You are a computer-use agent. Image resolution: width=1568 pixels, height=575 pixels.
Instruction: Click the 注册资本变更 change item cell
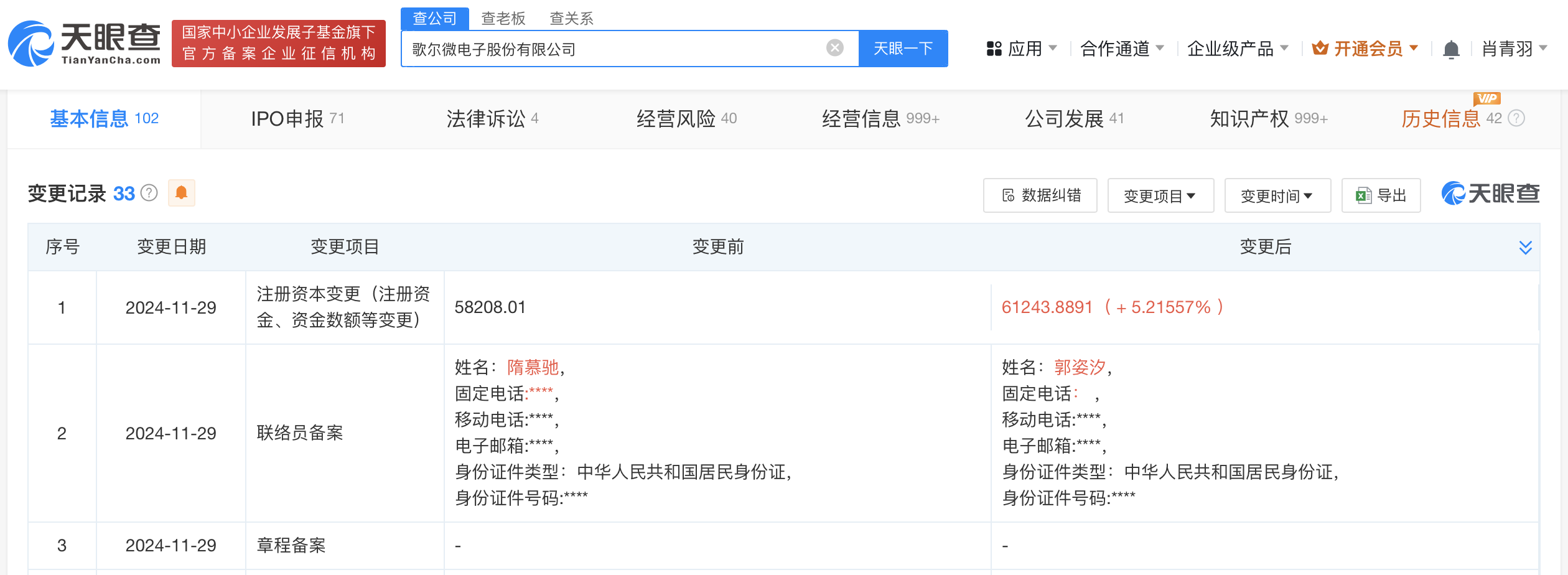[x=343, y=307]
